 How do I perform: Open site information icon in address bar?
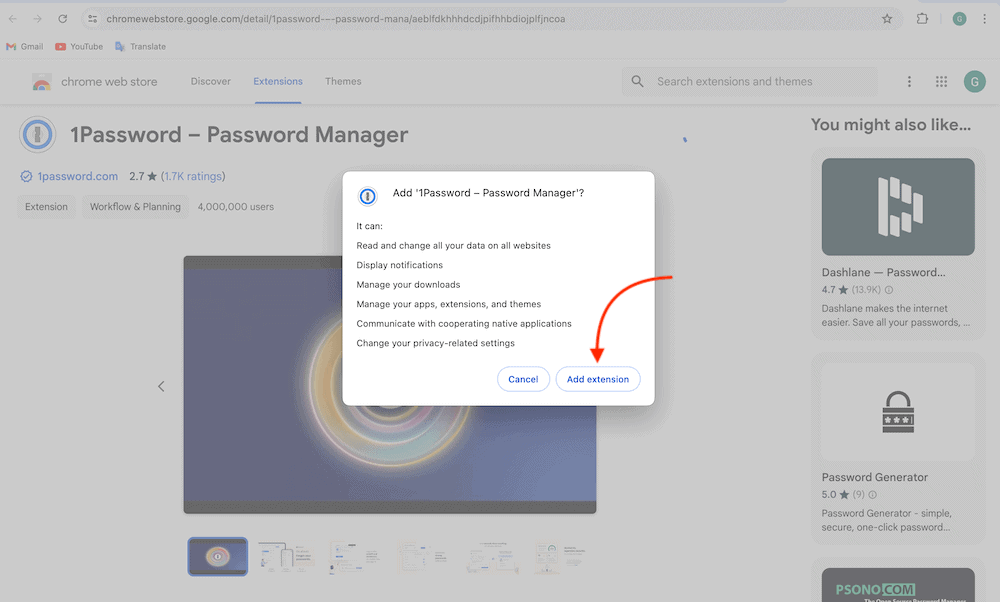pyautogui.click(x=92, y=19)
